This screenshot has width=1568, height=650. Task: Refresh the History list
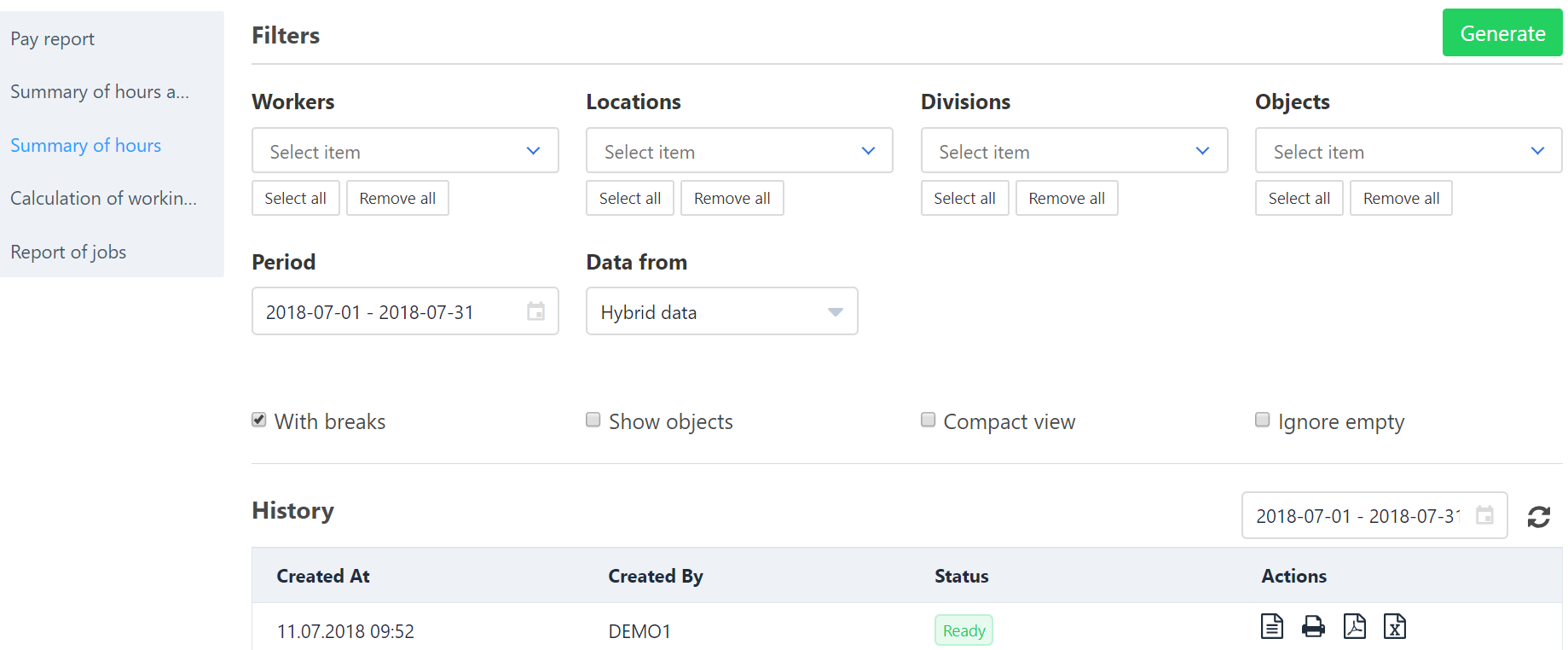coord(1538,517)
